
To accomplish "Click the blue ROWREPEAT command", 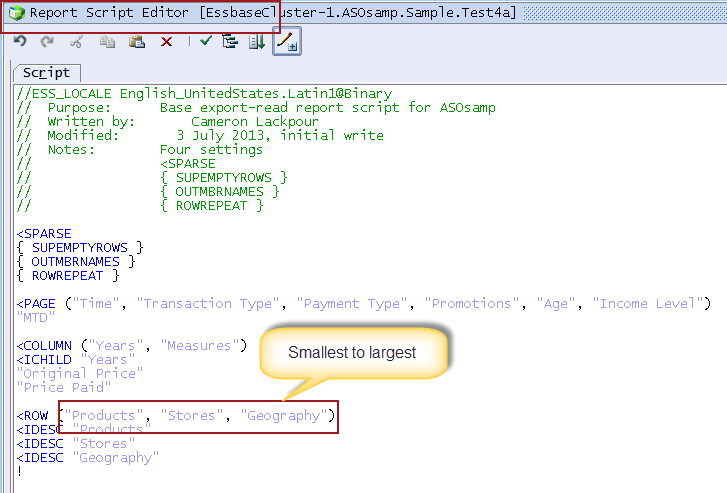I will pos(68,275).
